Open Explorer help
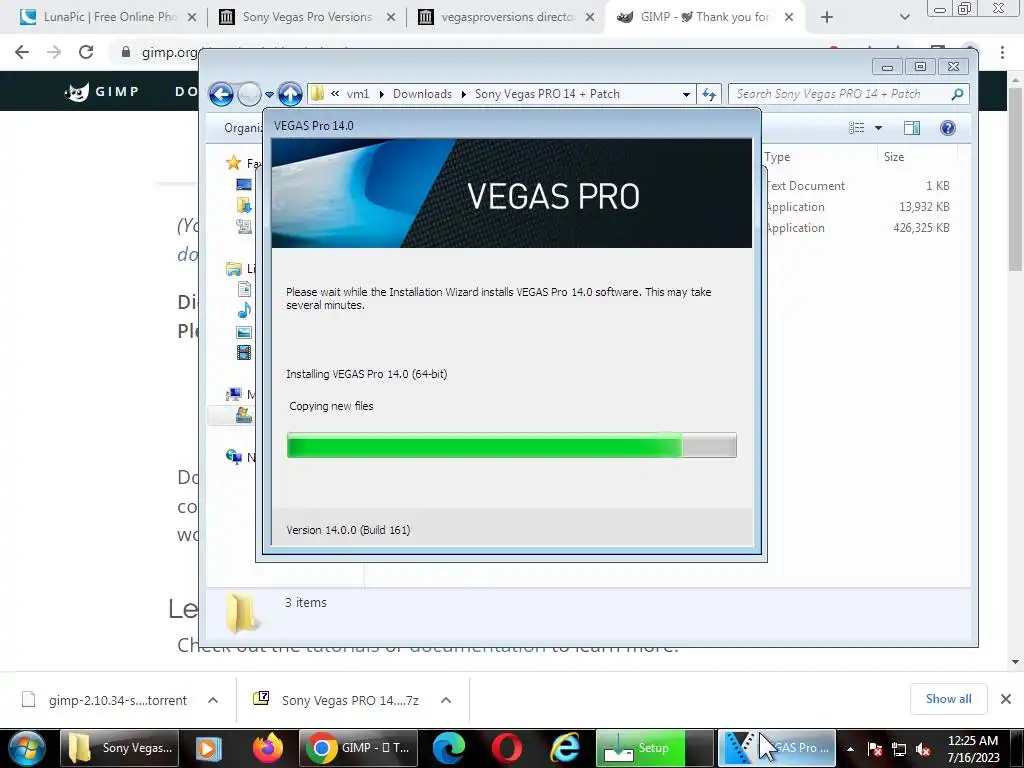This screenshot has height=768, width=1024. click(948, 128)
